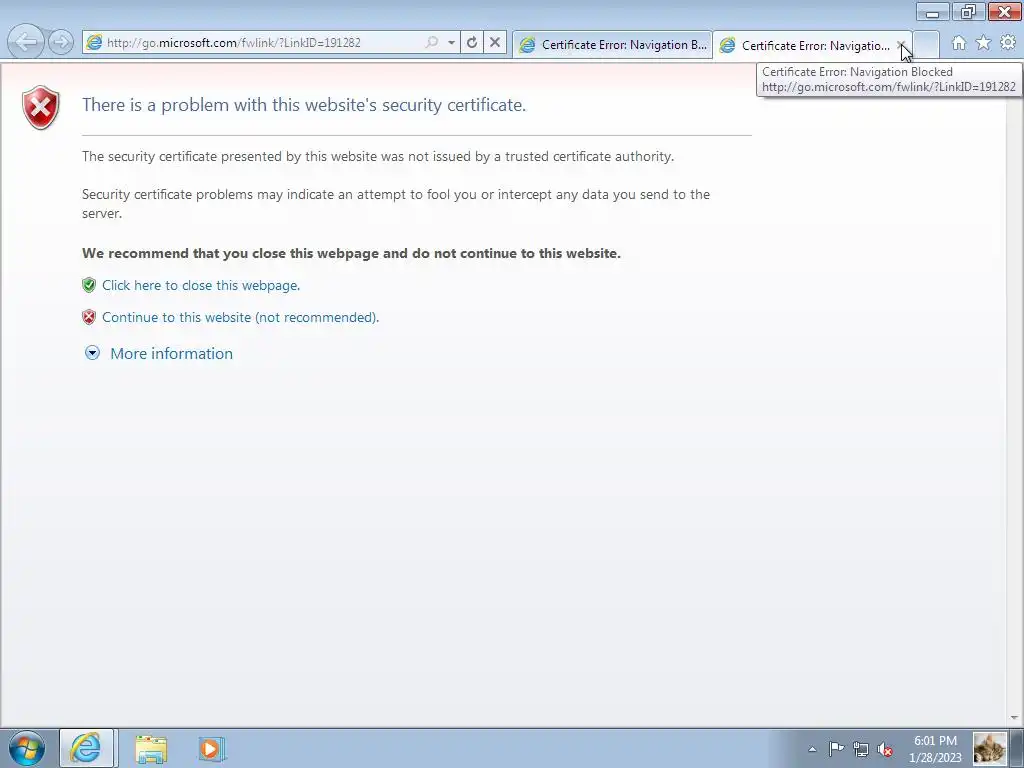Refresh the page with the reload icon
This screenshot has height=768, width=1024.
point(472,42)
